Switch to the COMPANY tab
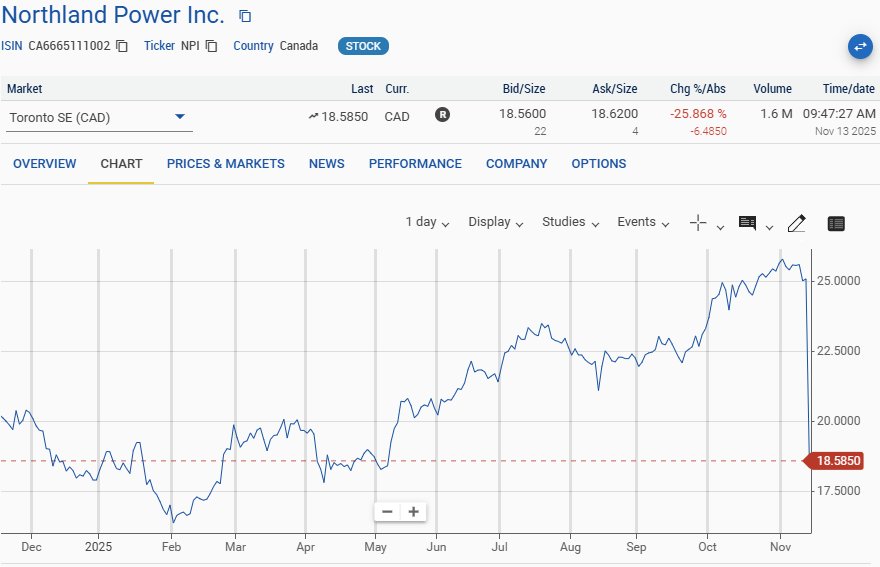The width and height of the screenshot is (880, 567). click(516, 164)
